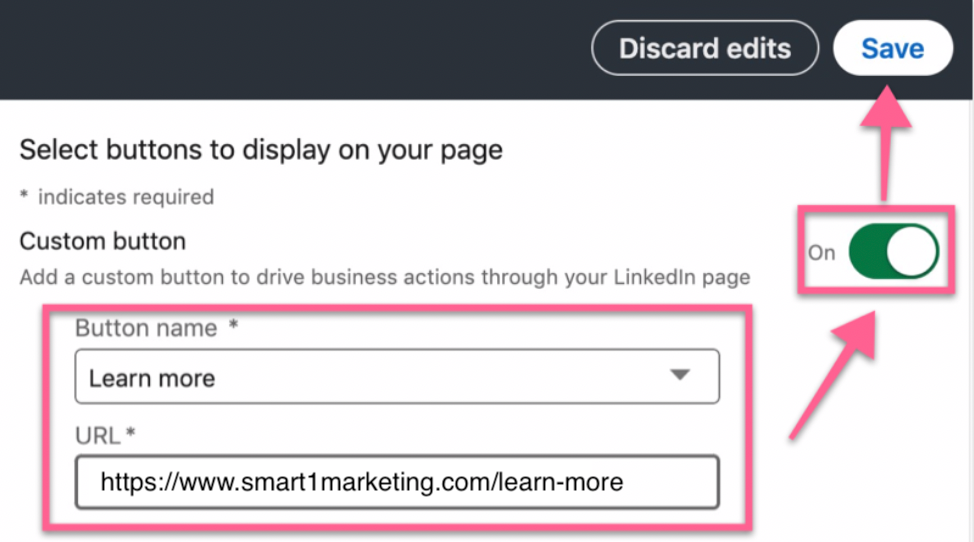Click the asterisk next to Button name
Viewport: 974px width, 542px height.
233,328
